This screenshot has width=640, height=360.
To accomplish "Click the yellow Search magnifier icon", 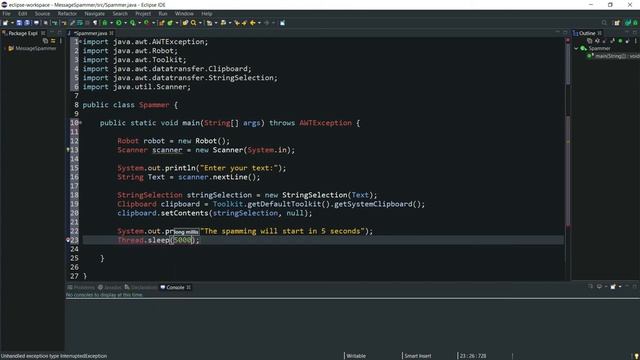I will pyautogui.click(x=193, y=23).
